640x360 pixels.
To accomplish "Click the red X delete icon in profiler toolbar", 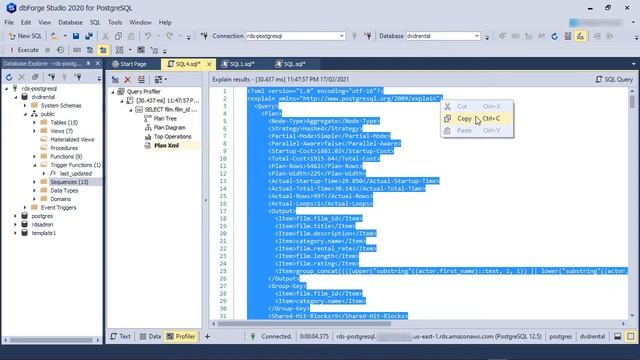I will (x=128, y=79).
